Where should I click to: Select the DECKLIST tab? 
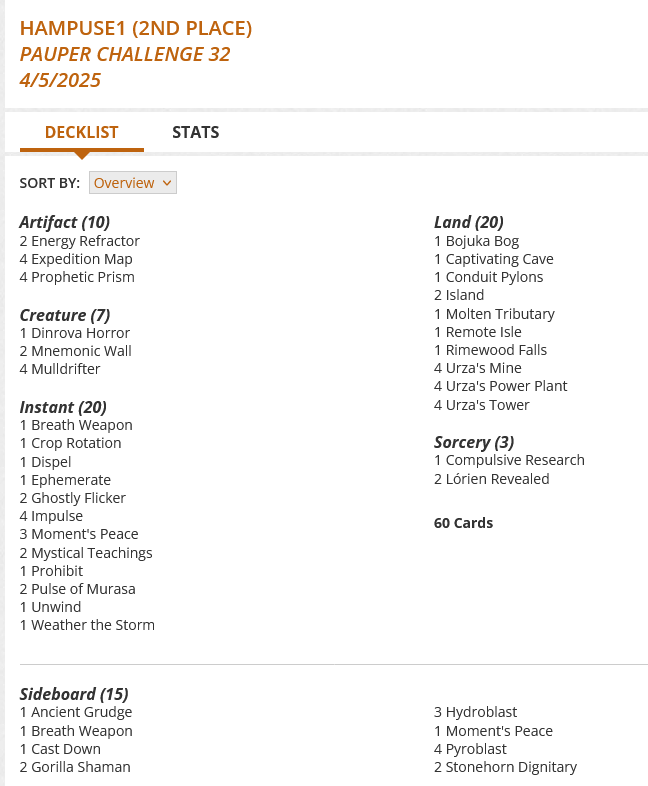[81, 132]
